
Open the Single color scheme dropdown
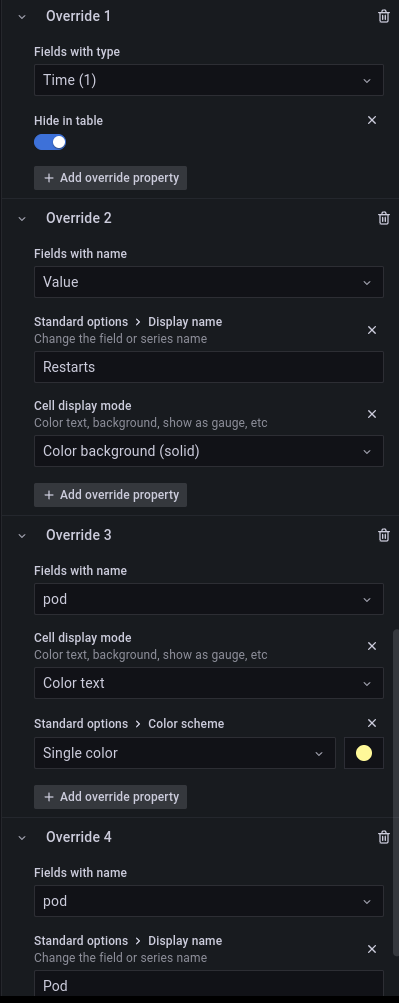[184, 753]
